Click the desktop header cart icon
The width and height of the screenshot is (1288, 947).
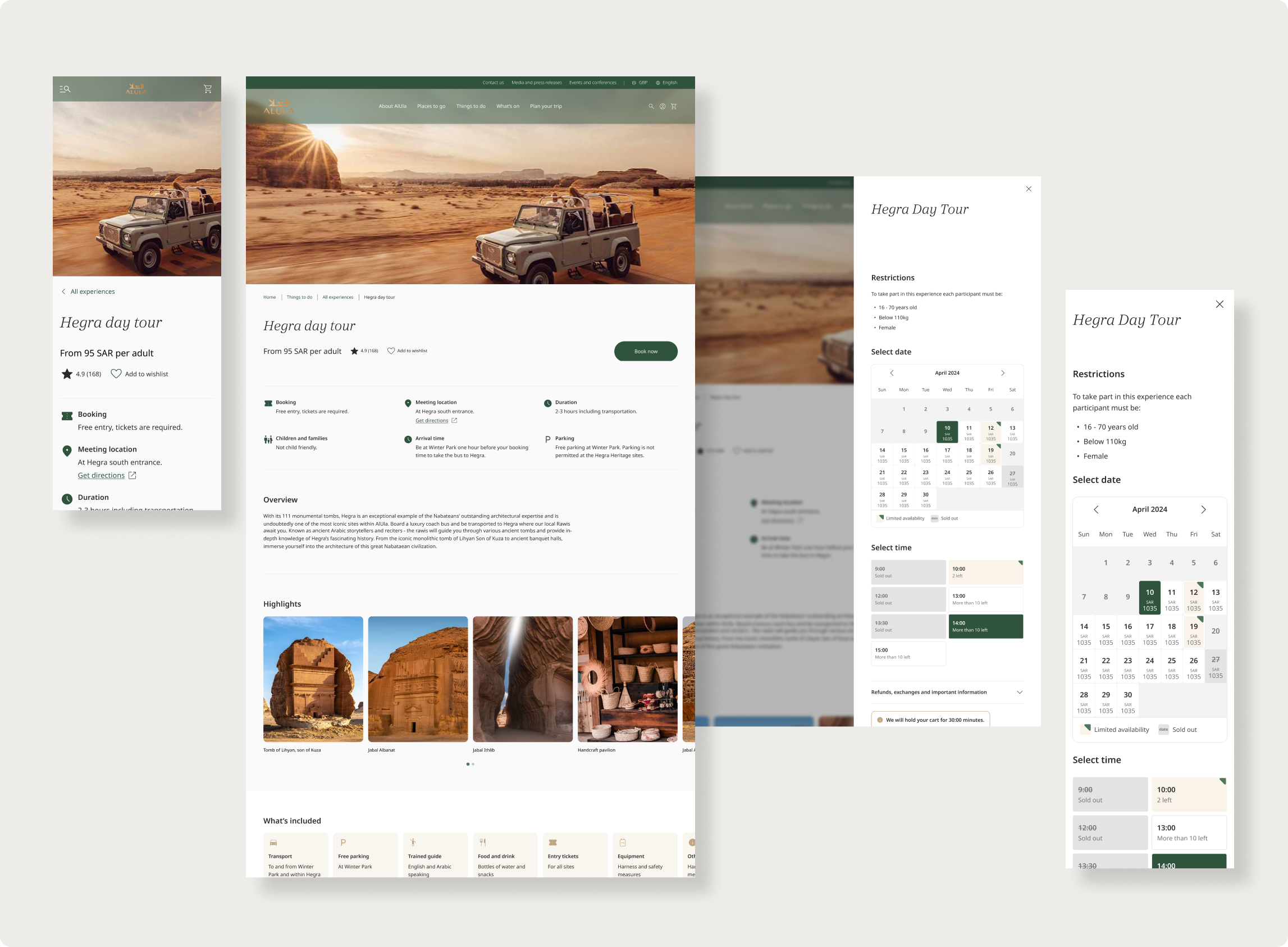[x=674, y=106]
